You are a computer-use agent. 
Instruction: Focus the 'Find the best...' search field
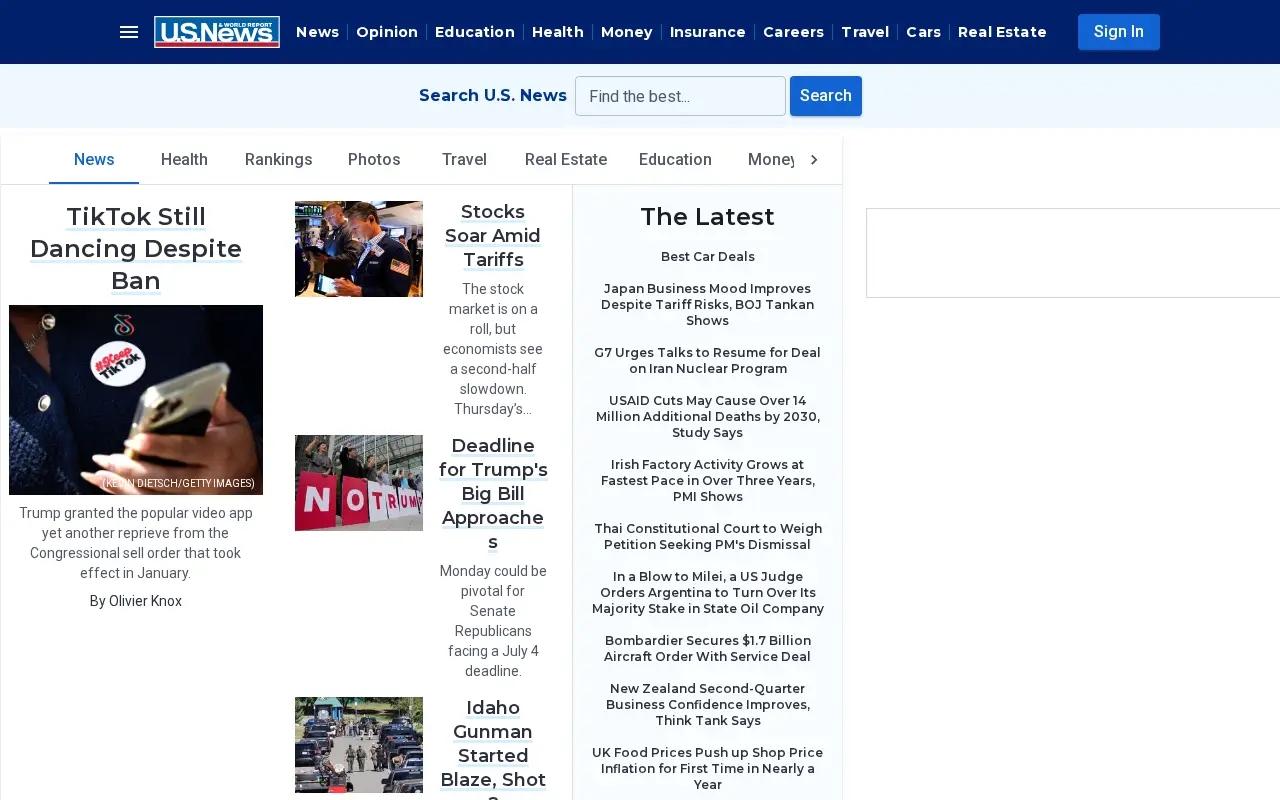click(680, 96)
